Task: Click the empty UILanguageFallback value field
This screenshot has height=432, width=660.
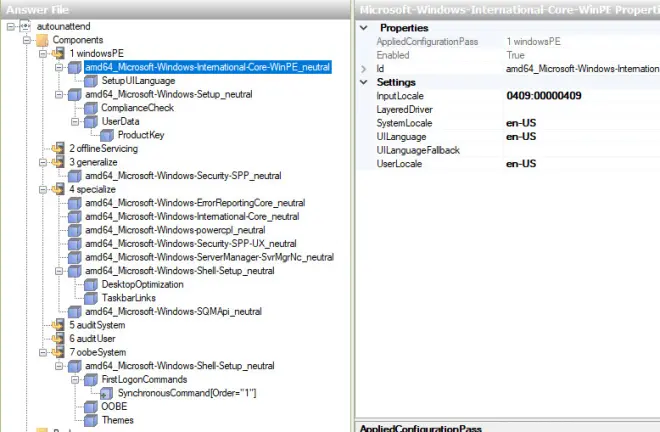Action: tap(582, 150)
